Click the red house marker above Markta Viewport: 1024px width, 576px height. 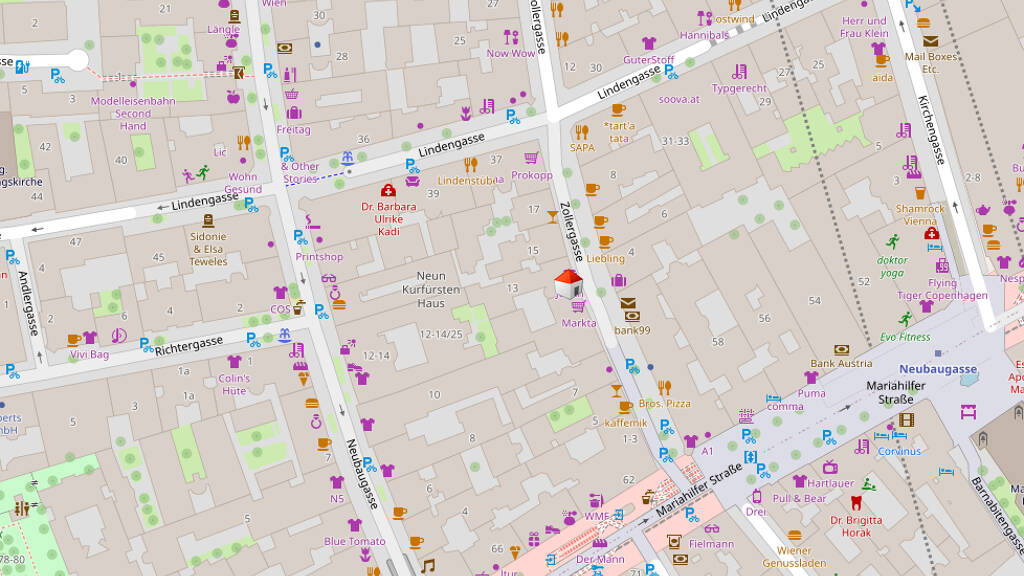(x=568, y=284)
